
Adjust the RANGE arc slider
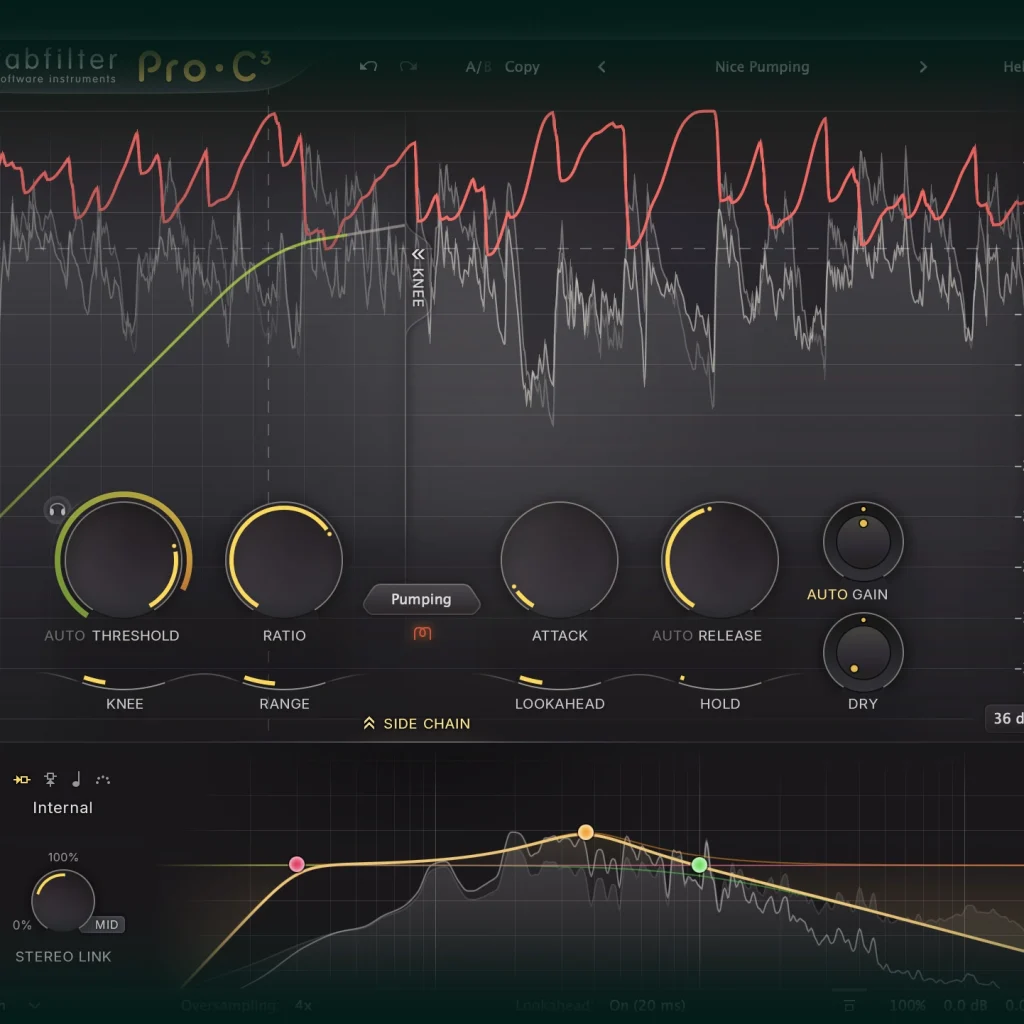[x=284, y=681]
